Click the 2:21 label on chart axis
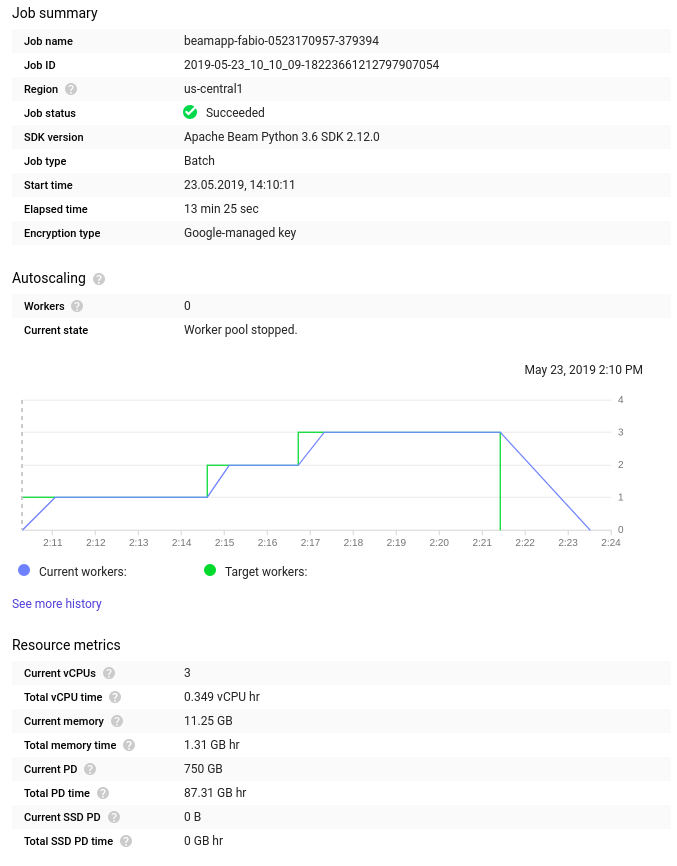Screen dimensions: 677x866 click(x=482, y=543)
